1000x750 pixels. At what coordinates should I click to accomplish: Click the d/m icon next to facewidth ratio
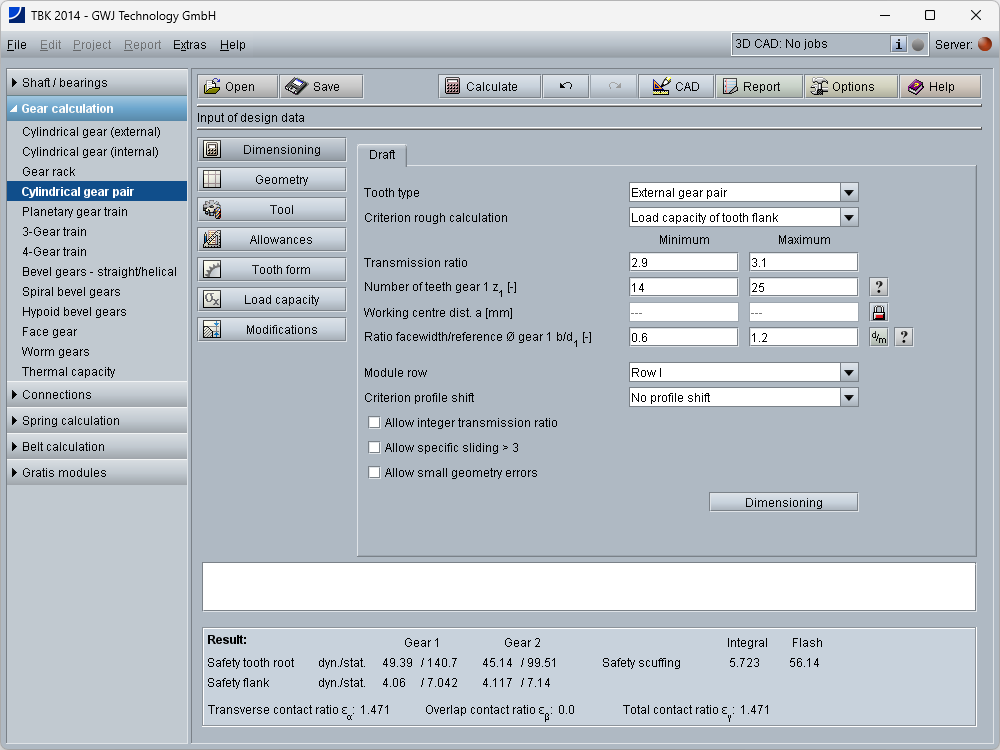[878, 337]
